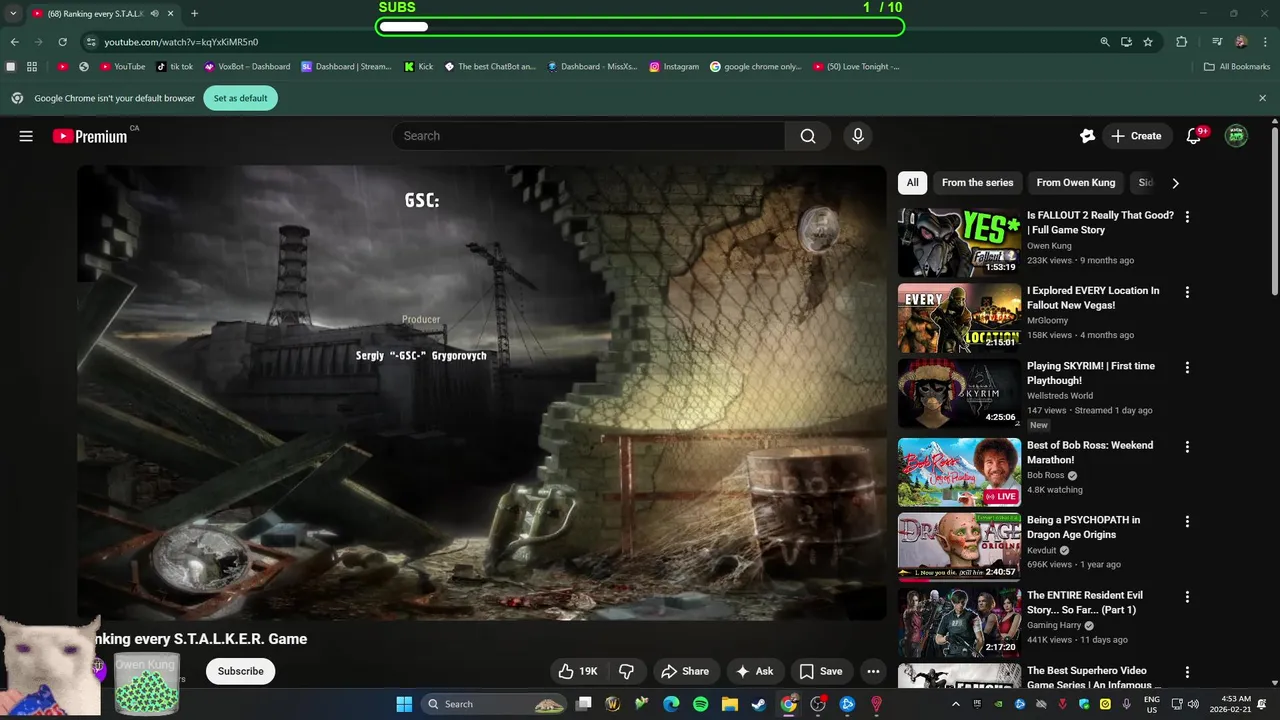Open the account avatar menu
The width and height of the screenshot is (1280, 720).
pos(1236,136)
